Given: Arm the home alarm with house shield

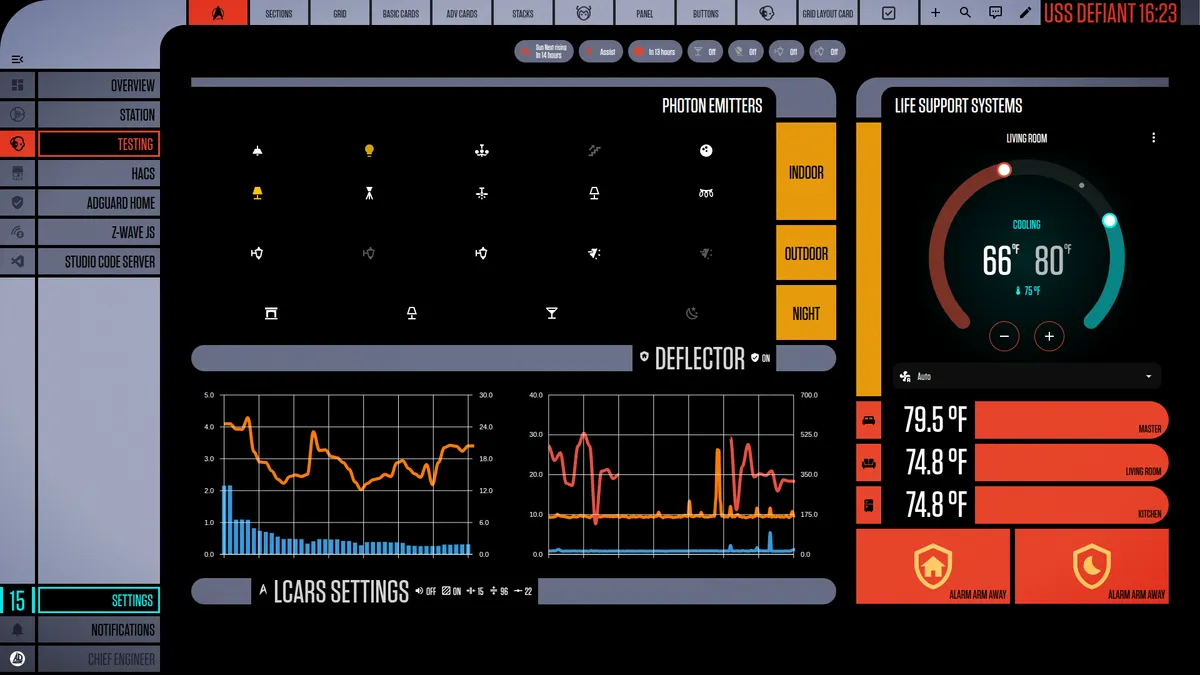Looking at the screenshot, I should click(x=933, y=566).
